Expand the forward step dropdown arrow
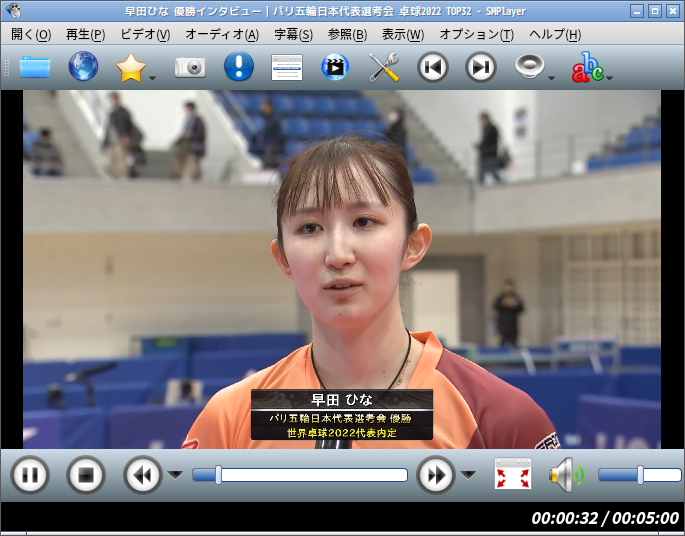Viewport: 685px width, 536px height. click(x=468, y=475)
